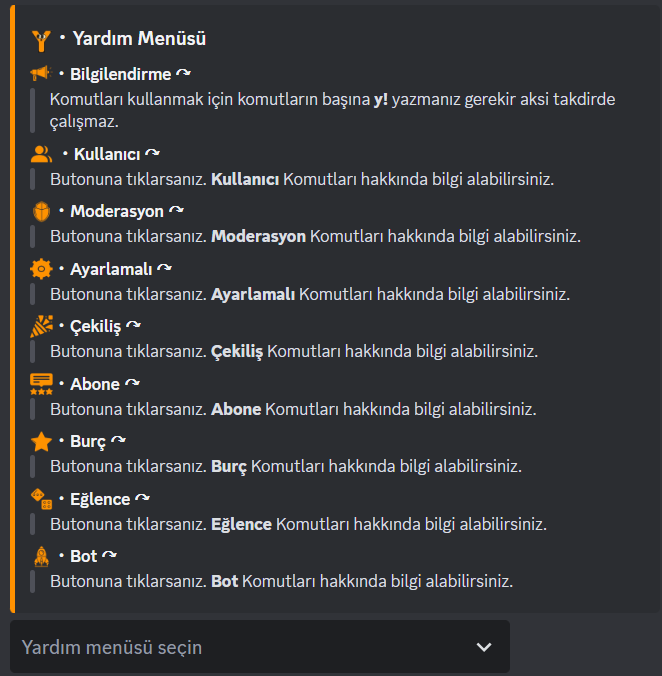Click the bold Eğlence word in description
The image size is (662, 676).
241,524
